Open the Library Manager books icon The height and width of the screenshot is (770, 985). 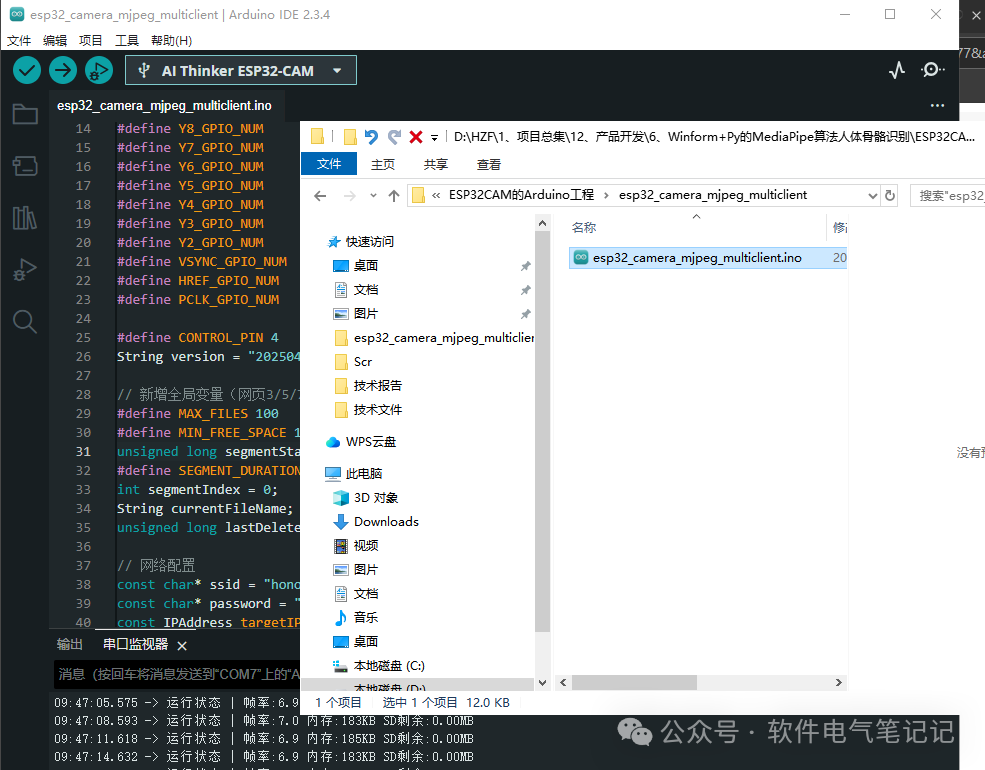25,217
